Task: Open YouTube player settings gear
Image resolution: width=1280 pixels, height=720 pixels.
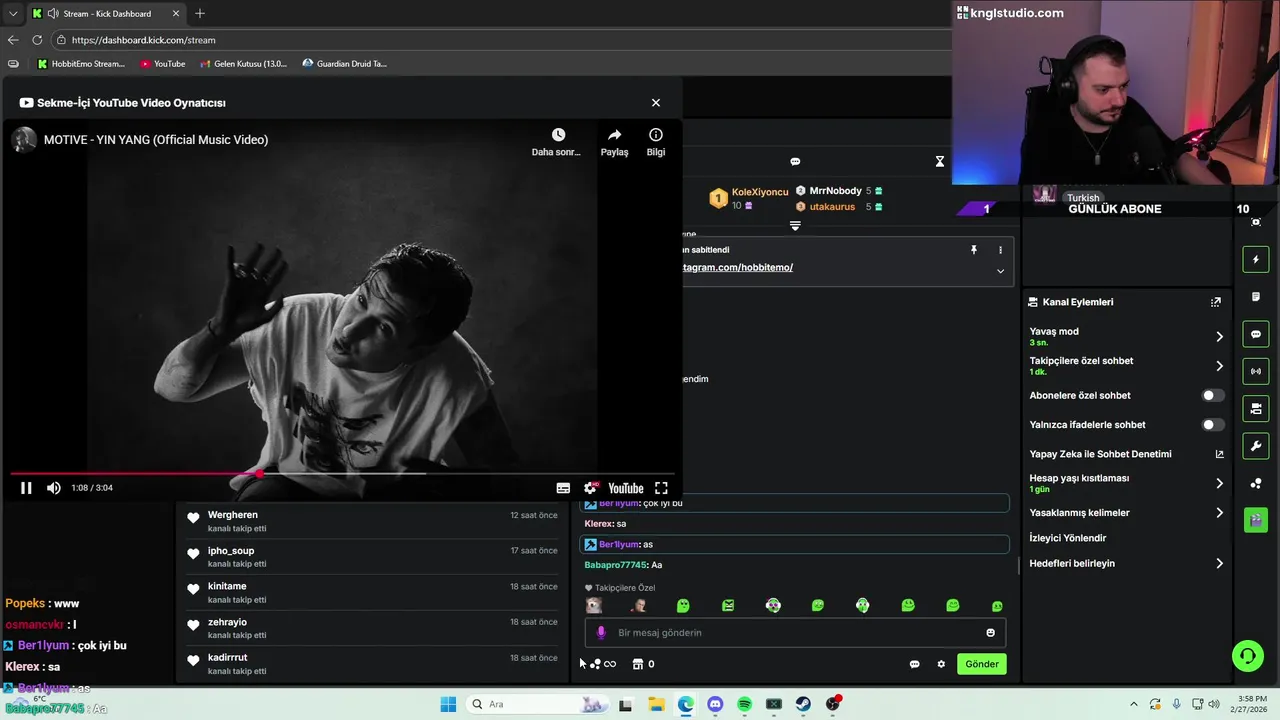Action: click(x=590, y=488)
